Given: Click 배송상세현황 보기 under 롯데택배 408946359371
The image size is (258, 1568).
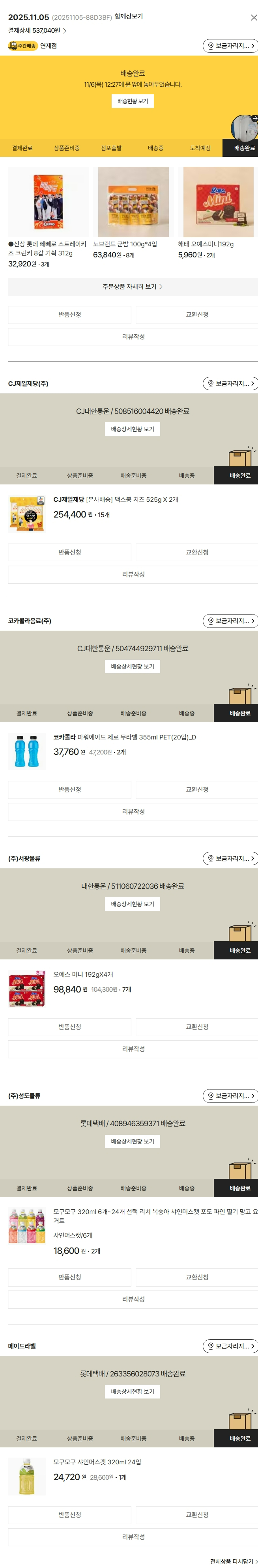Looking at the screenshot, I should pos(133,1141).
